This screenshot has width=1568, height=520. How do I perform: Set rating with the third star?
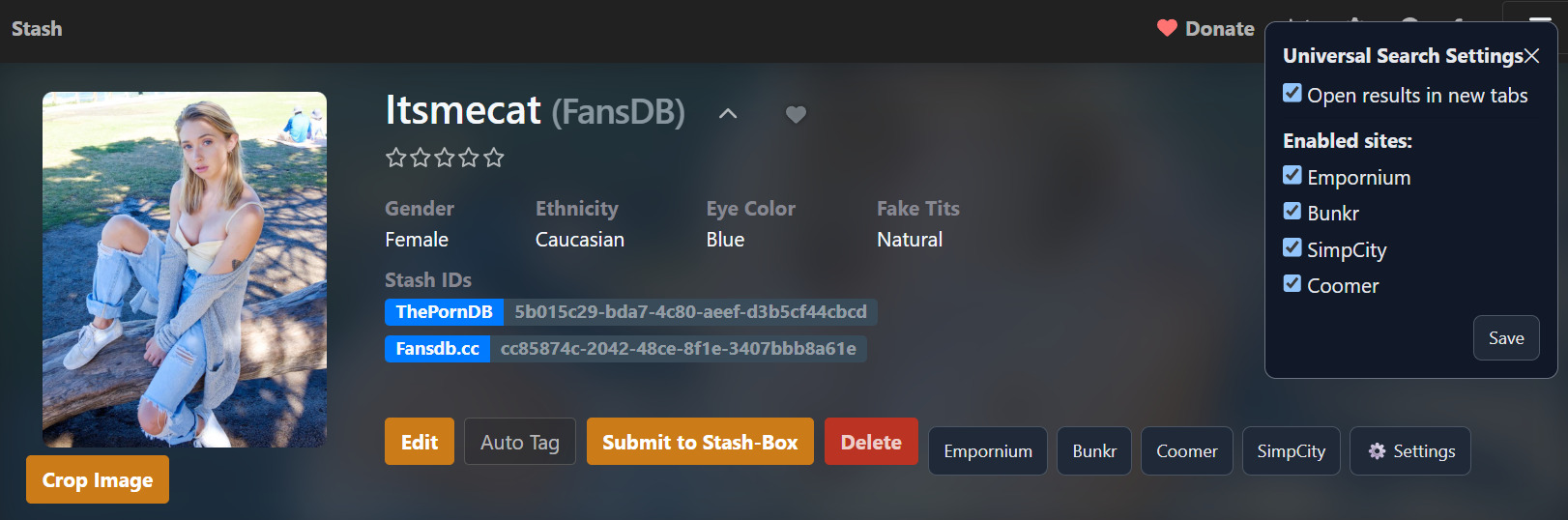[445, 158]
